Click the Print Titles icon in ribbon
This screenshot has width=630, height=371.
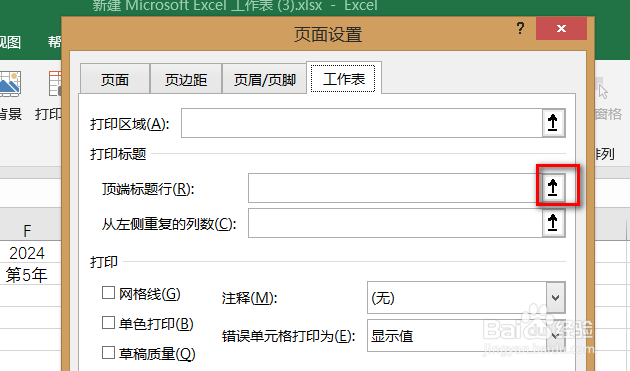[x=55, y=84]
